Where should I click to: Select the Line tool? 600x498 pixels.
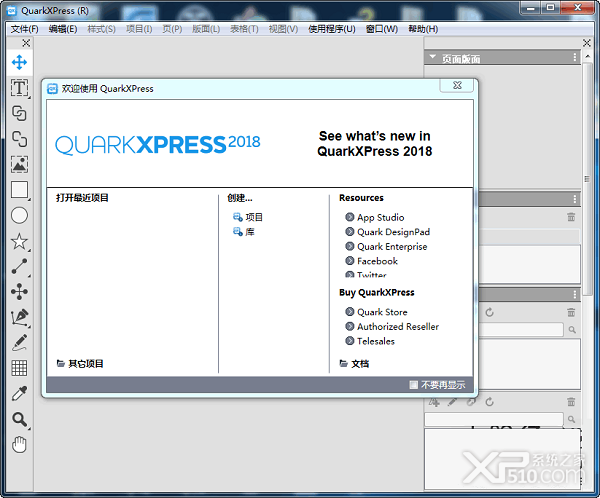[x=19, y=266]
